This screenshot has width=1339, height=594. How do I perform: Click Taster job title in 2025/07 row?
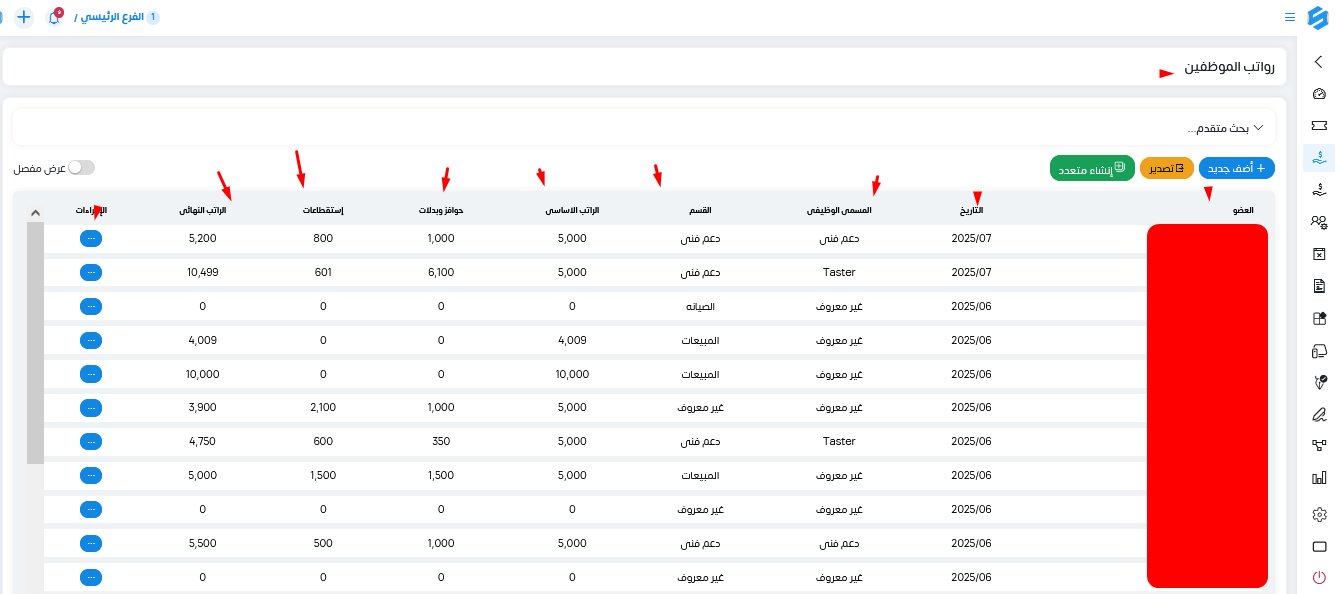(x=839, y=272)
